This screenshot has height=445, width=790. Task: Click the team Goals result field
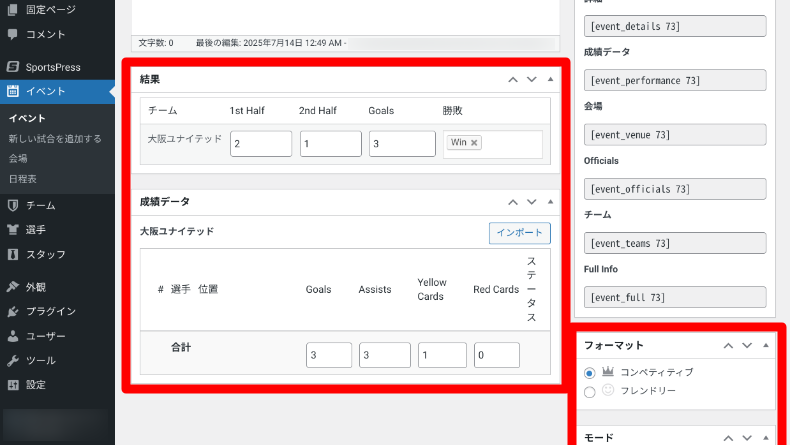tap(402, 144)
